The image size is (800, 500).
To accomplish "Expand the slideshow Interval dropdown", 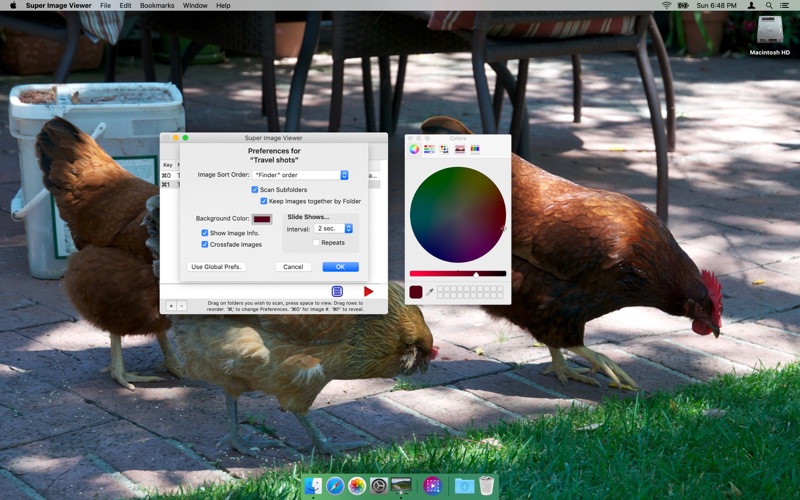I will tap(334, 229).
